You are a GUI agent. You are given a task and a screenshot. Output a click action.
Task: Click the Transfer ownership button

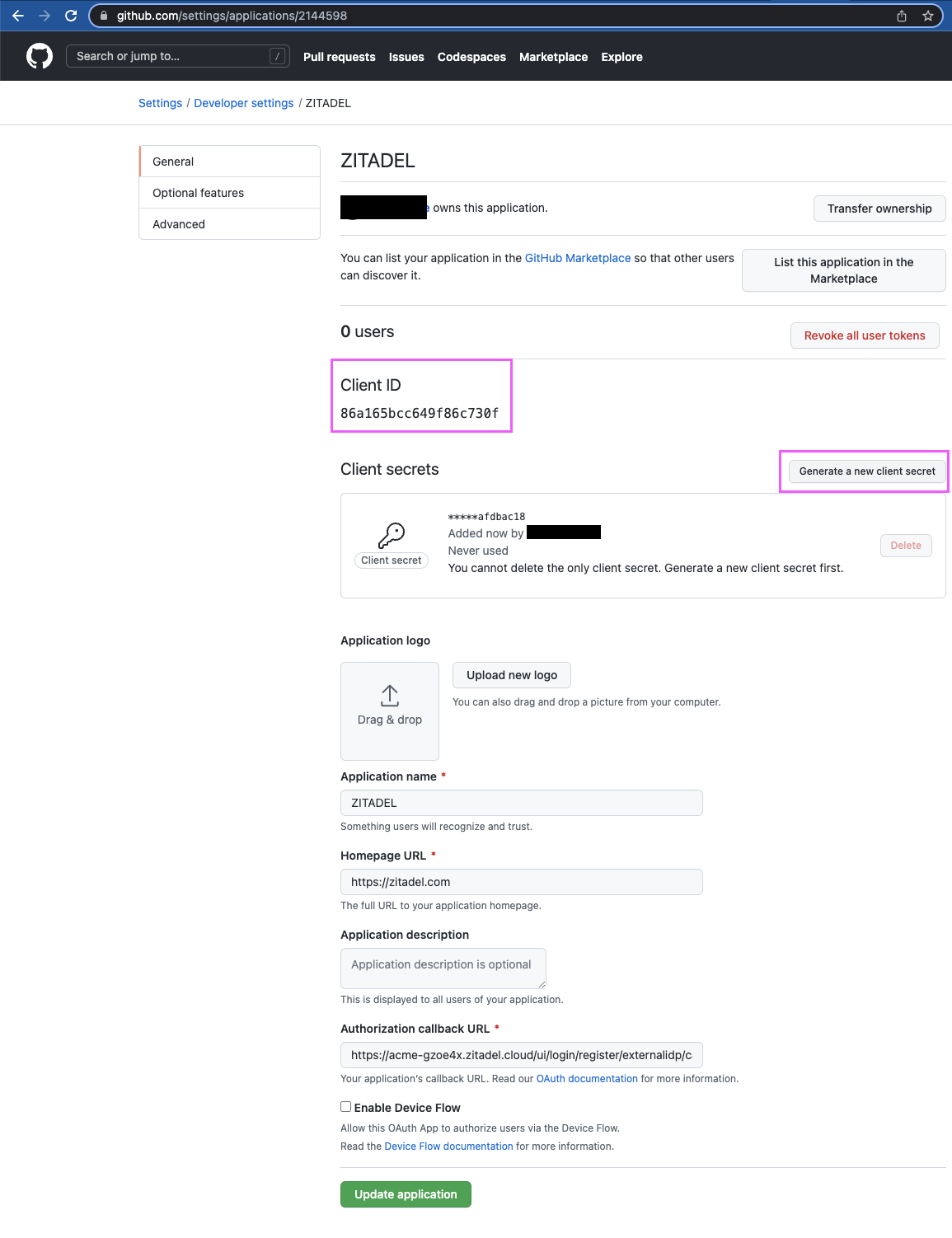point(879,209)
